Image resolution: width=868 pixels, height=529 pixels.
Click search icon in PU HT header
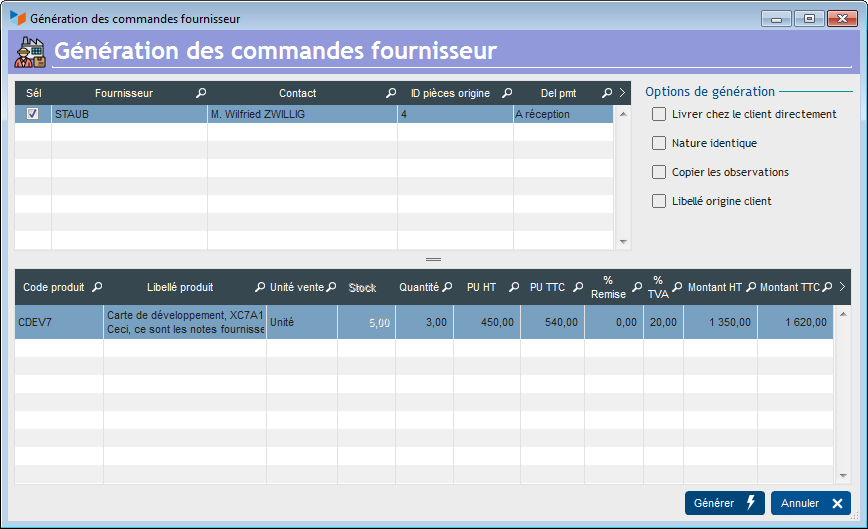(x=513, y=287)
